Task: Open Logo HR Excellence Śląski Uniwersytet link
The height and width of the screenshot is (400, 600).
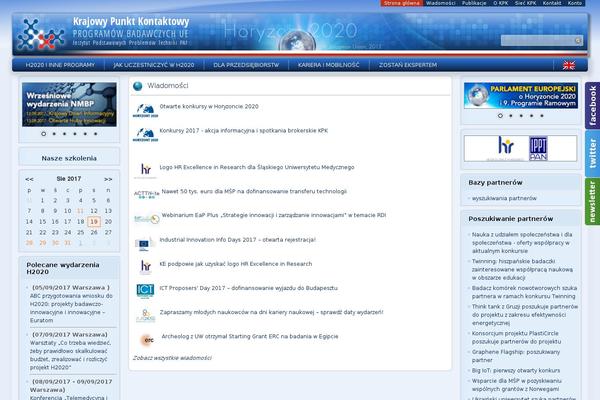Action: tap(257, 168)
